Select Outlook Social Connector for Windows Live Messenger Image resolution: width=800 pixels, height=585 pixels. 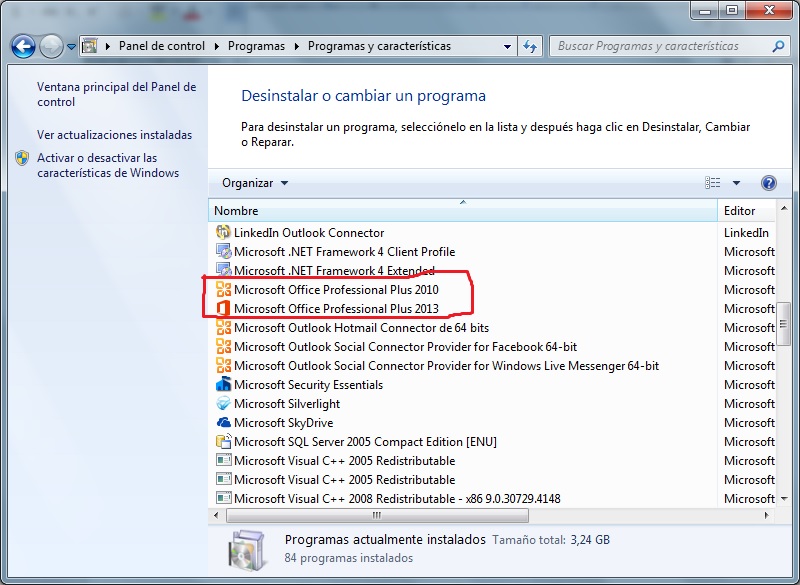[446, 365]
